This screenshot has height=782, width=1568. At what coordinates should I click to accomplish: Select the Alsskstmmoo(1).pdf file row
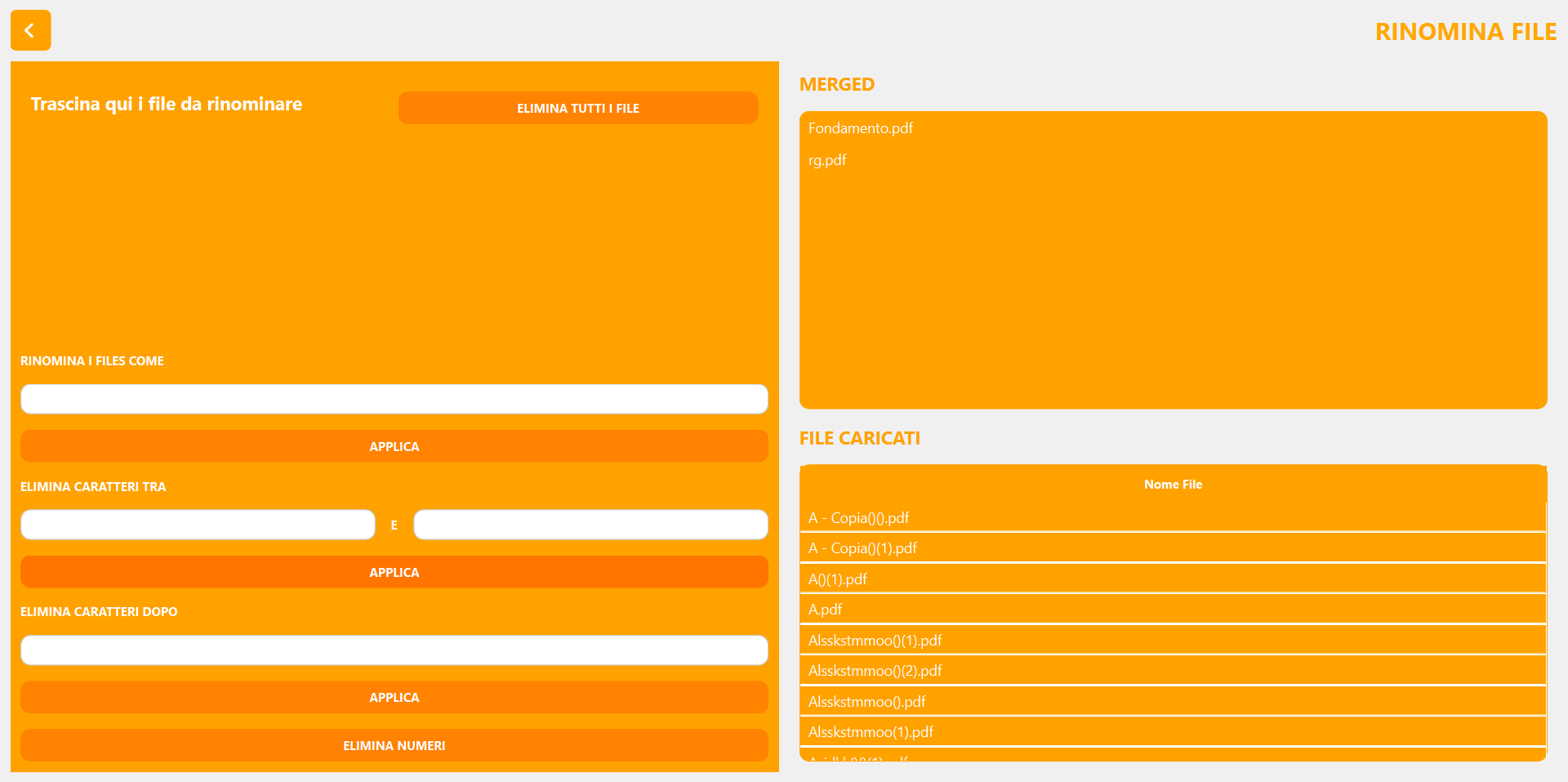pyautogui.click(x=871, y=732)
